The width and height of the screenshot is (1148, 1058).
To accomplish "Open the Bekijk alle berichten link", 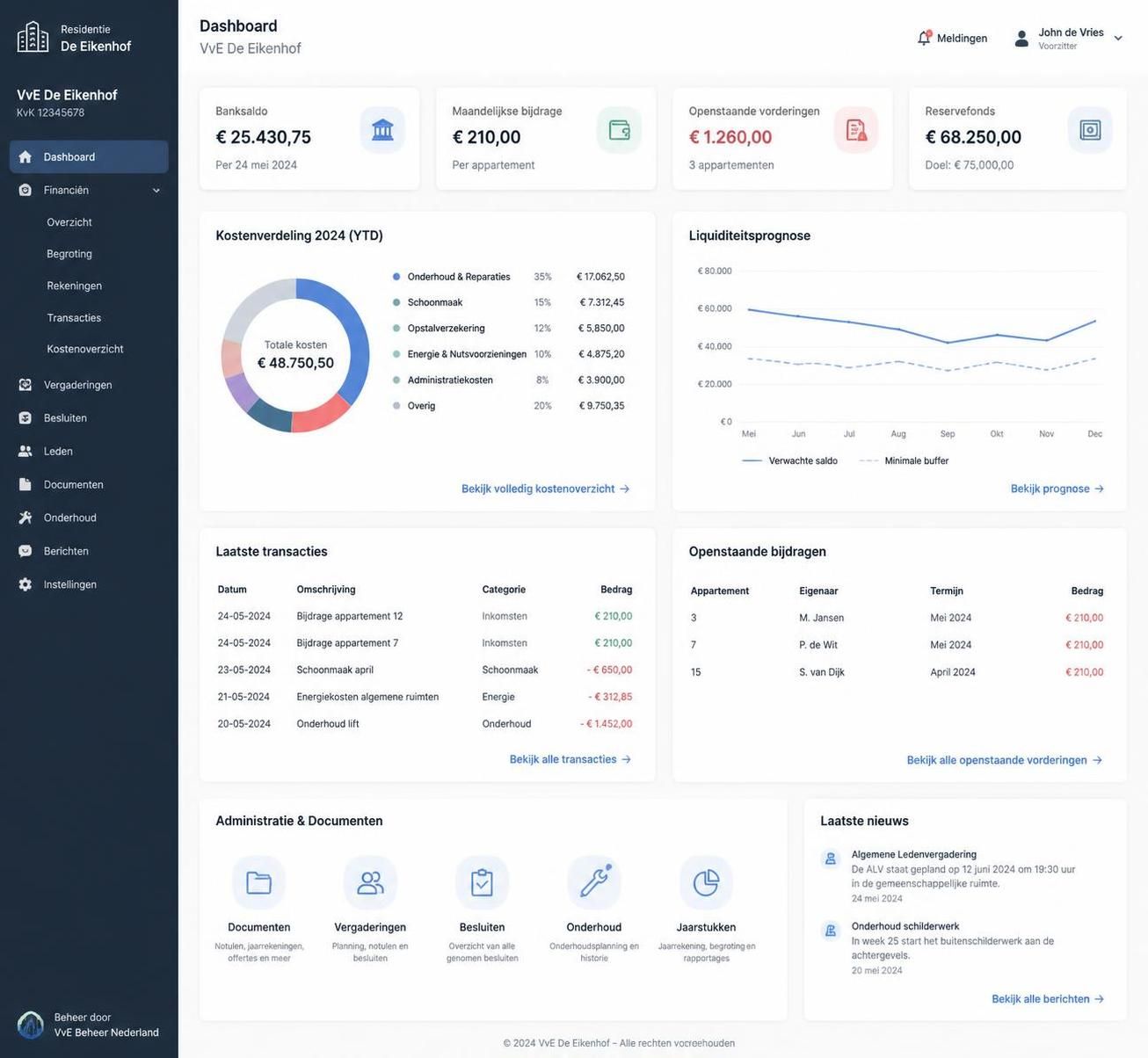I will coord(1048,999).
